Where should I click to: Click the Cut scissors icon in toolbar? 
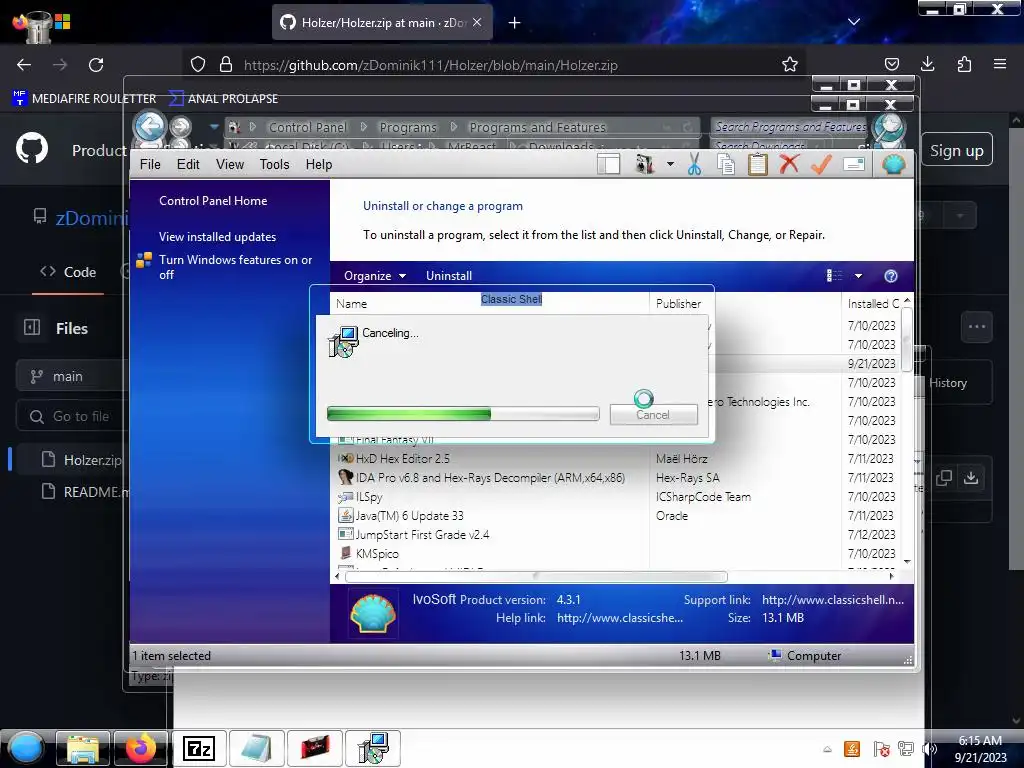[x=694, y=164]
